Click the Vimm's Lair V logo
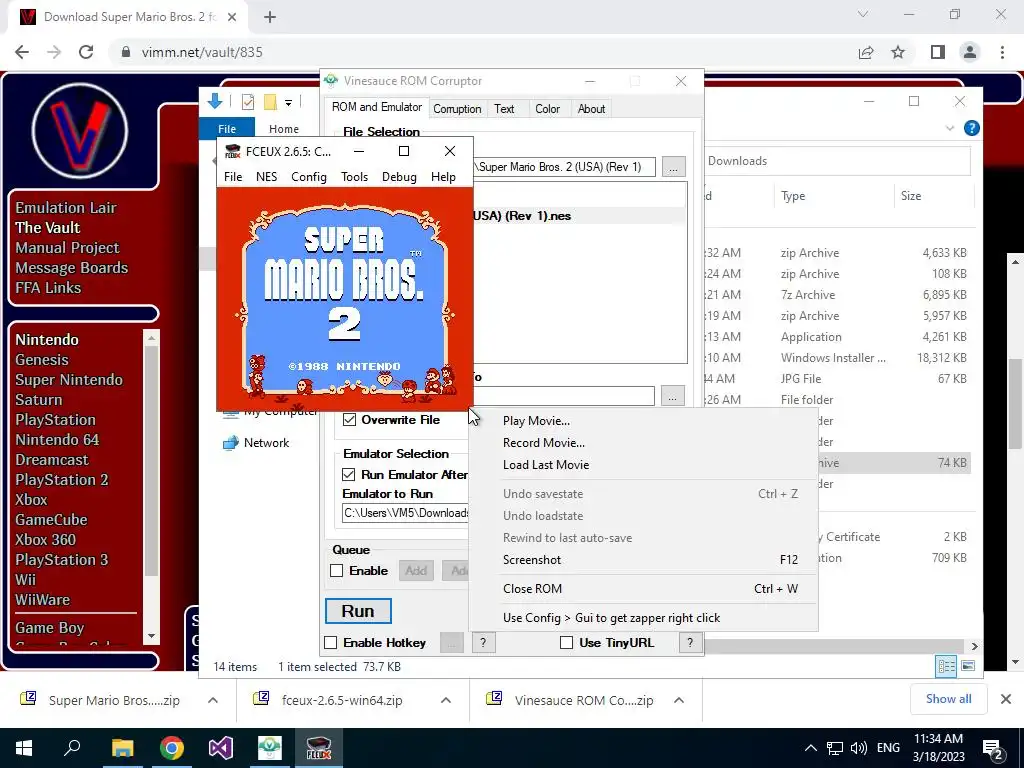Screen dimensions: 1024x768 coord(80,131)
